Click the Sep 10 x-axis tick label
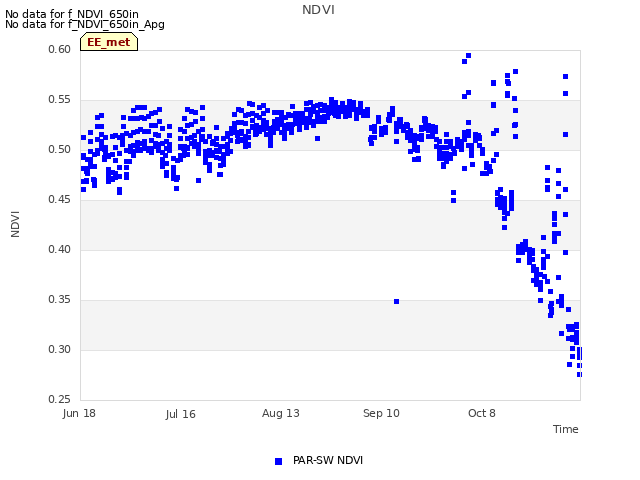 tap(381, 413)
